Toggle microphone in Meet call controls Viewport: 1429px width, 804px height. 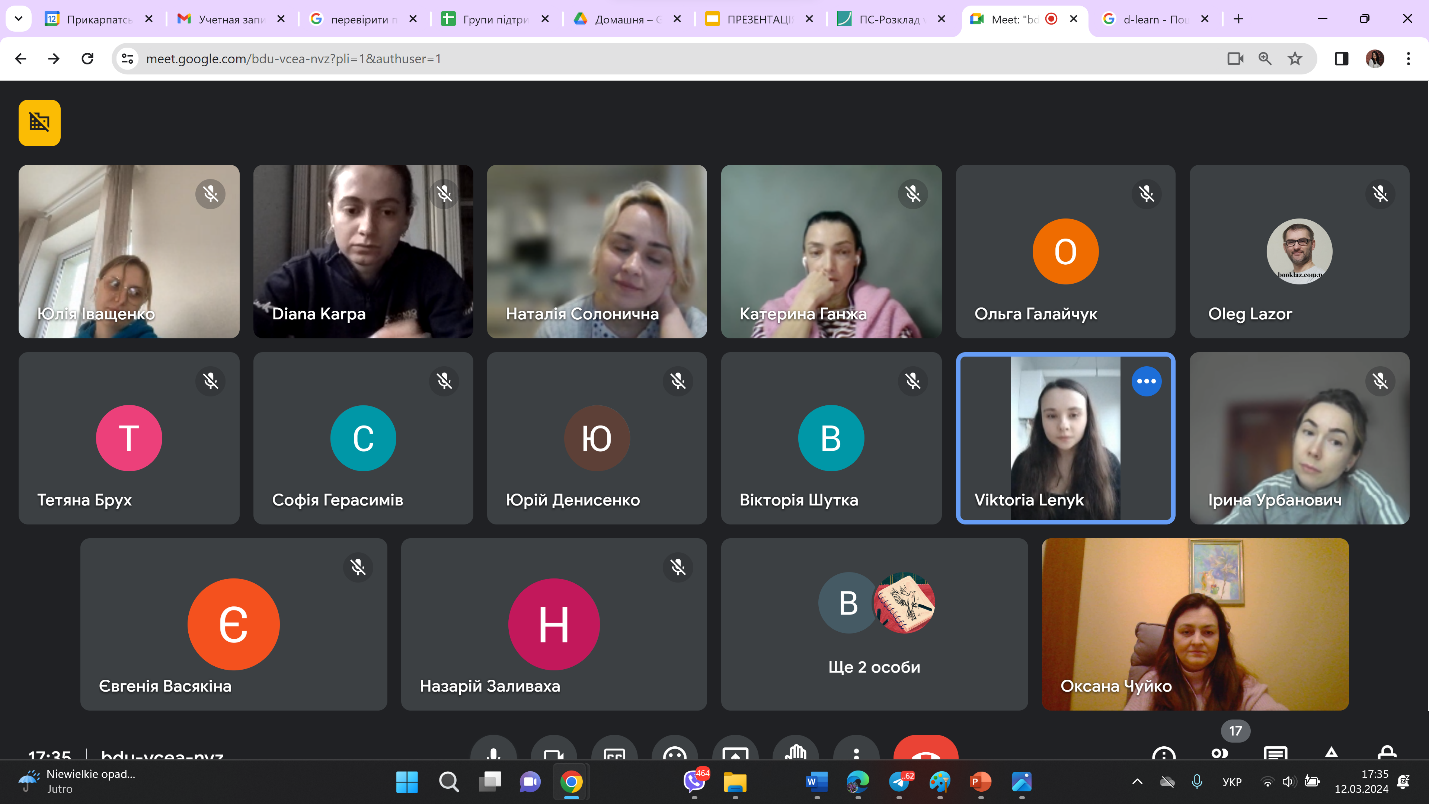[492, 754]
